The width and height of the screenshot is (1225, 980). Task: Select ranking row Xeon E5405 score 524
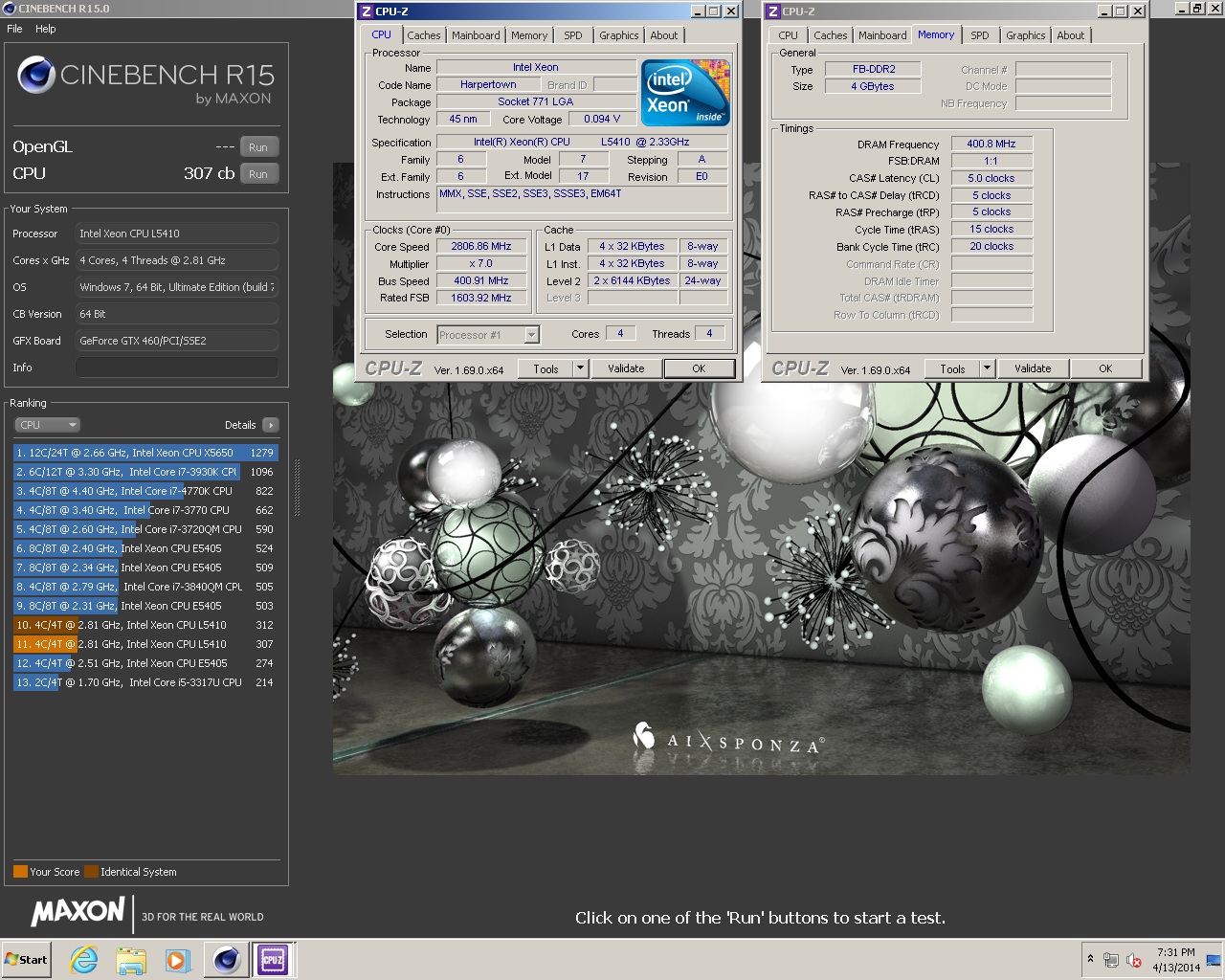click(145, 548)
